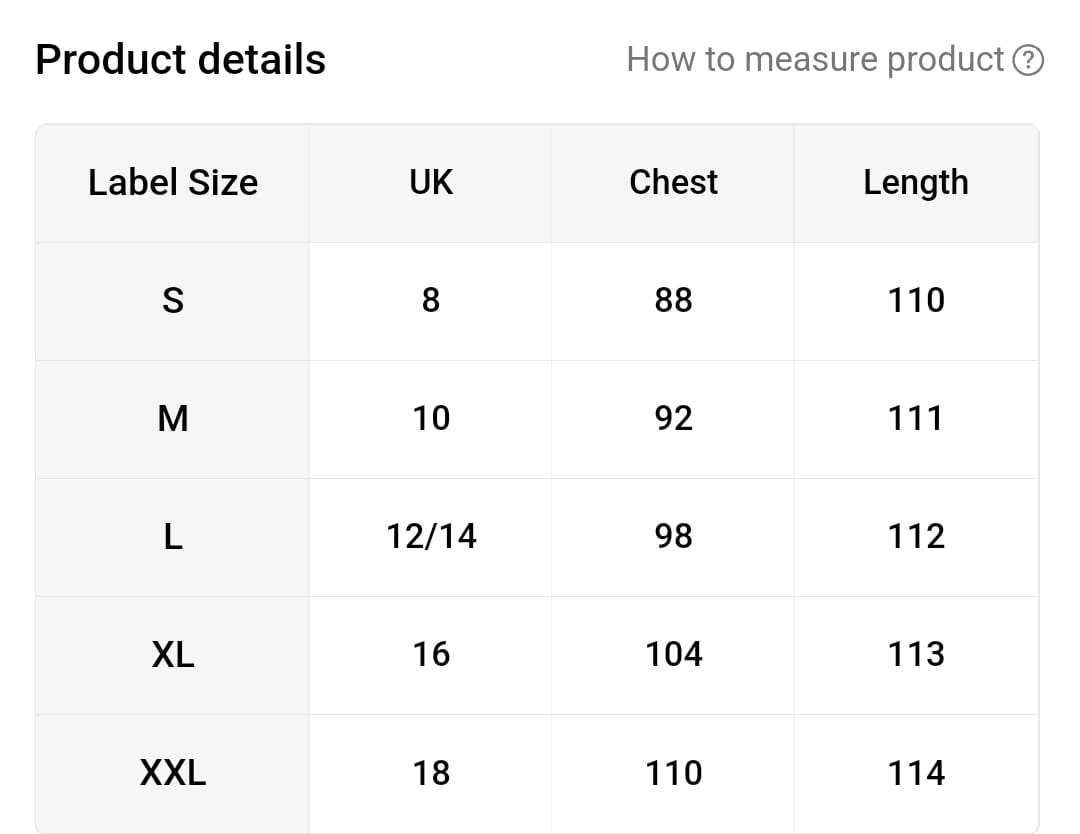The height and width of the screenshot is (834, 1080).
Task: Click the chest value 88 cell
Action: (x=673, y=300)
